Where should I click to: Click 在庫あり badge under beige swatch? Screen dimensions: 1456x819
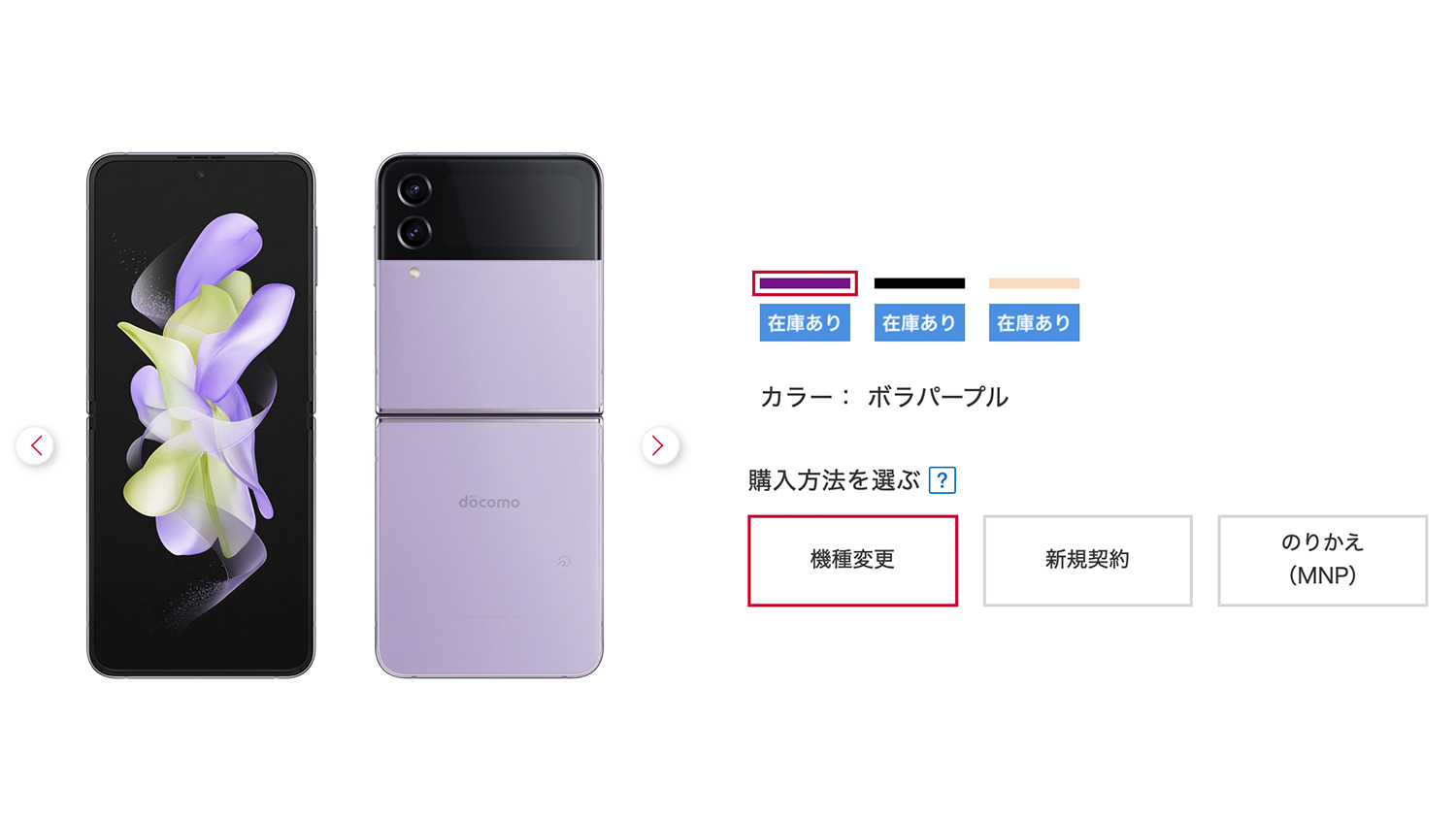coord(1034,323)
